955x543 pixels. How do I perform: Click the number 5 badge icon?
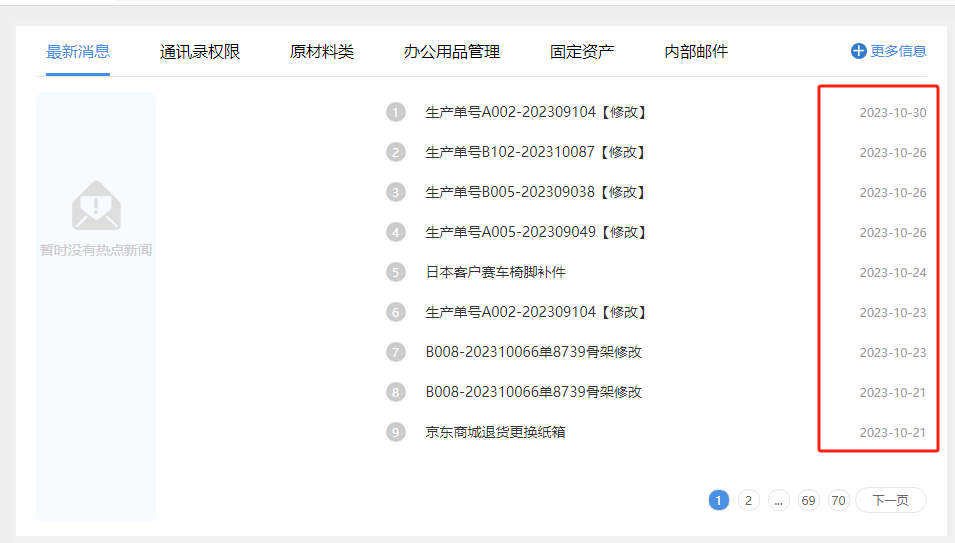point(396,272)
